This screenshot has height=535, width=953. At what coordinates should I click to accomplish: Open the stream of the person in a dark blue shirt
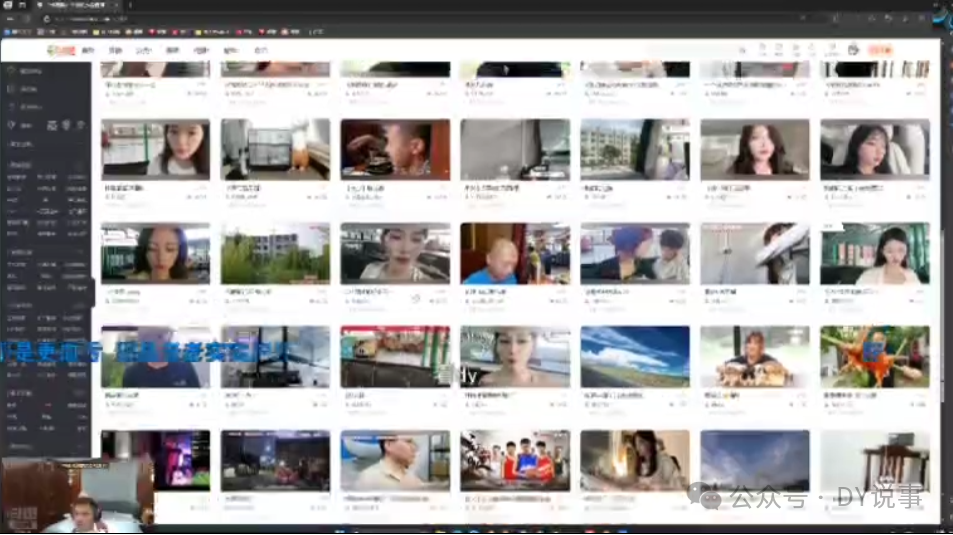[x=156, y=357]
